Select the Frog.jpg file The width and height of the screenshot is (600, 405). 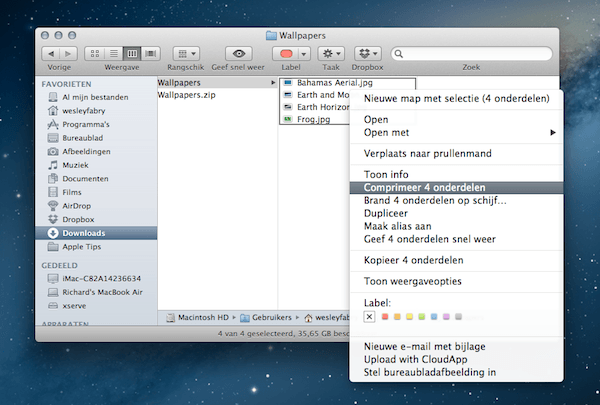click(314, 119)
